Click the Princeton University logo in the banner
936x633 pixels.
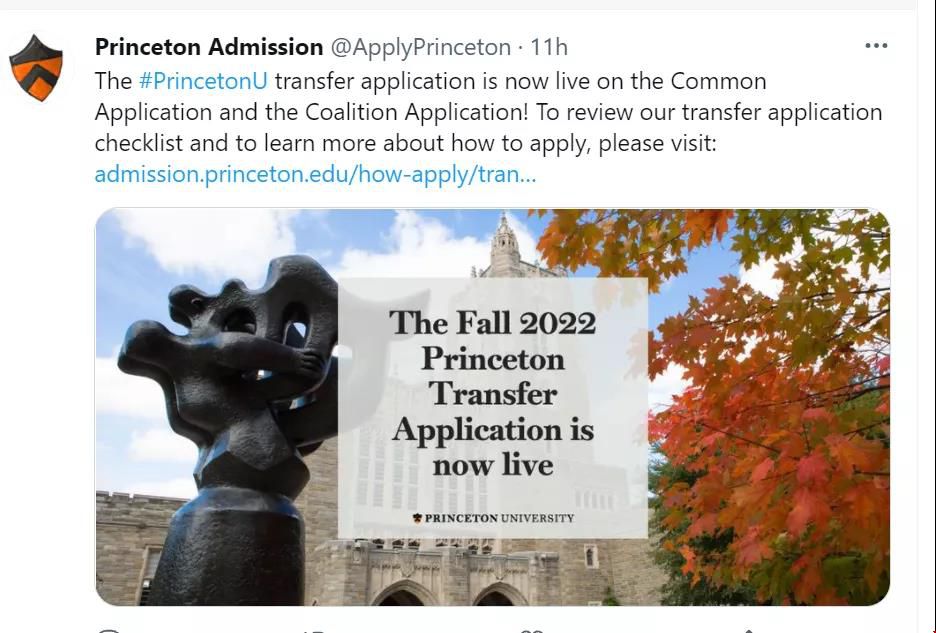[x=493, y=518]
